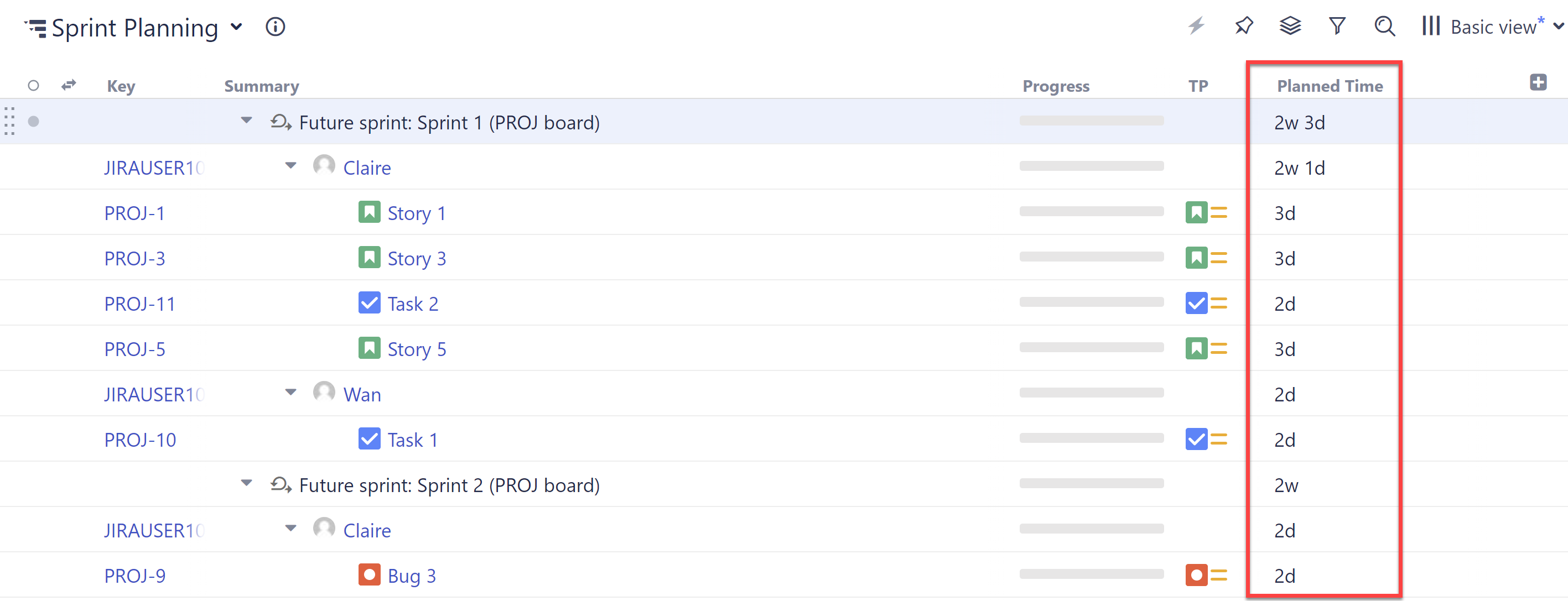Viewport: 1568px width, 601px height.
Task: Collapse Claire group under Sprint 1
Action: pyautogui.click(x=291, y=165)
